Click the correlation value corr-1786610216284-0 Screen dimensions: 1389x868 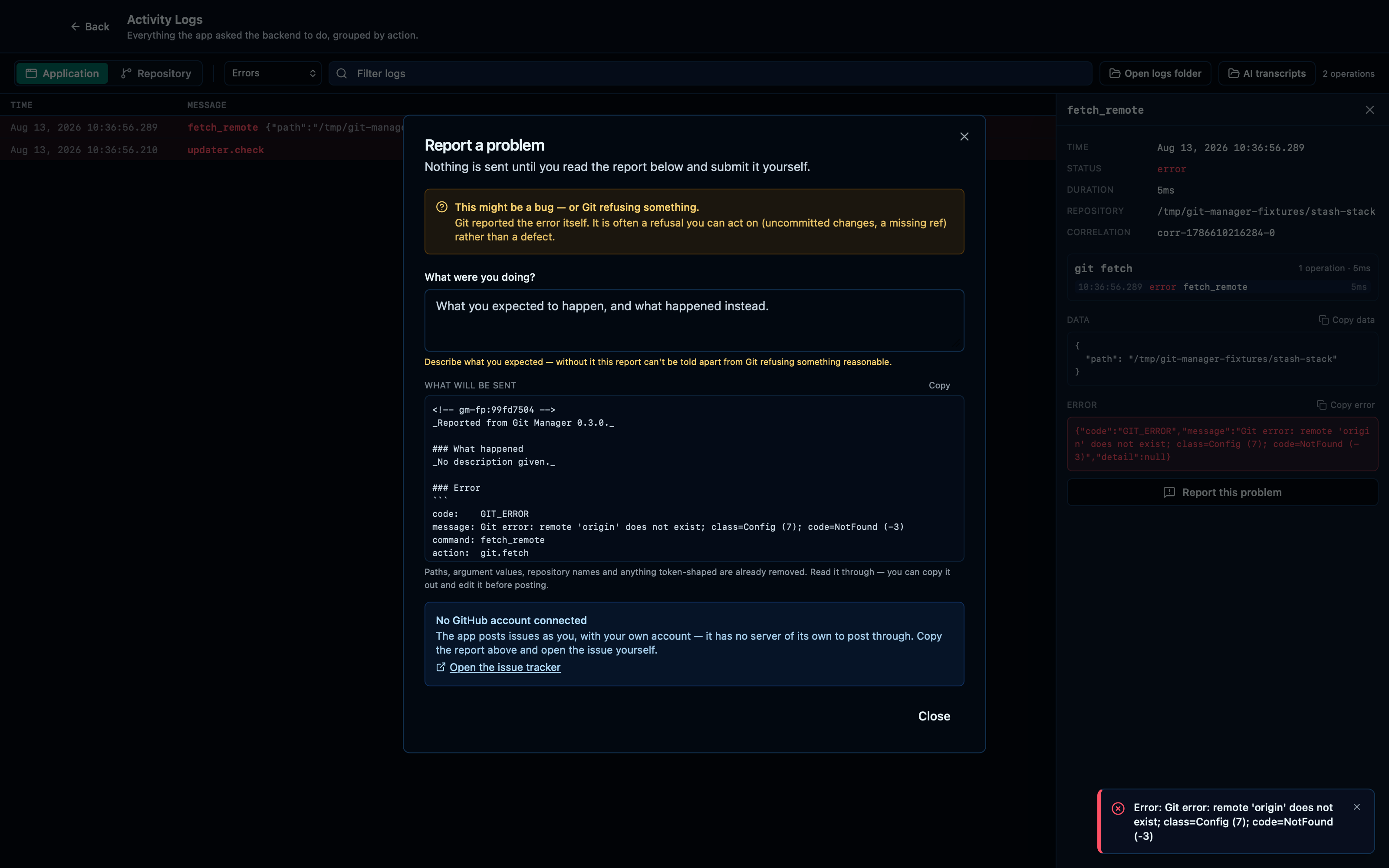[x=1216, y=233]
